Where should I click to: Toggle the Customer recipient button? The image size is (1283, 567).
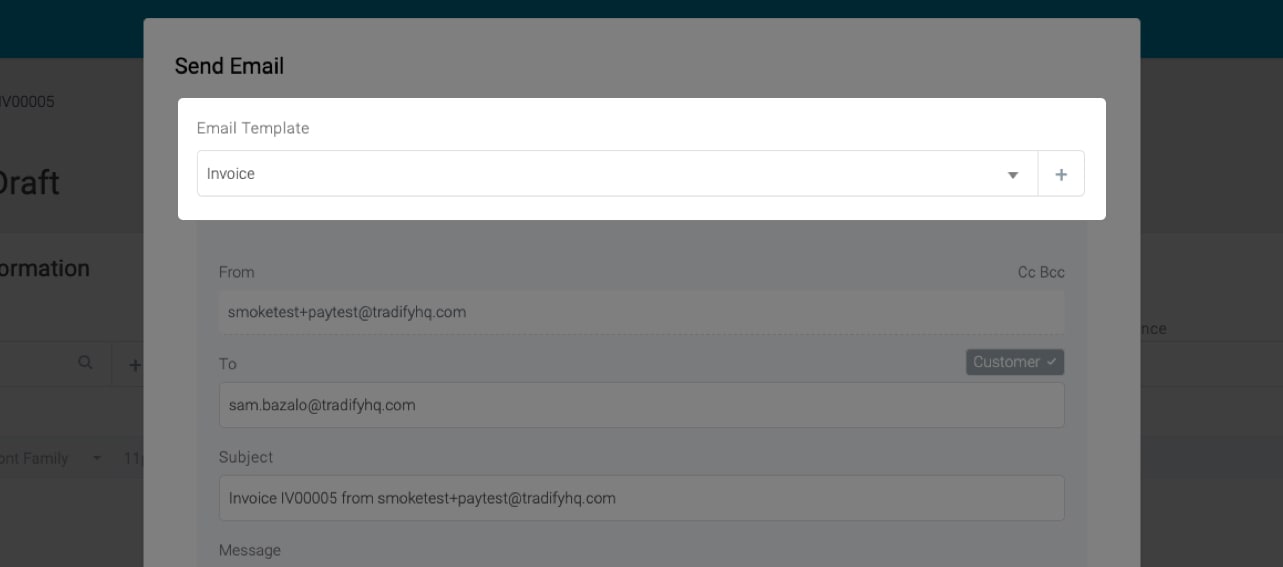pyautogui.click(x=1015, y=362)
